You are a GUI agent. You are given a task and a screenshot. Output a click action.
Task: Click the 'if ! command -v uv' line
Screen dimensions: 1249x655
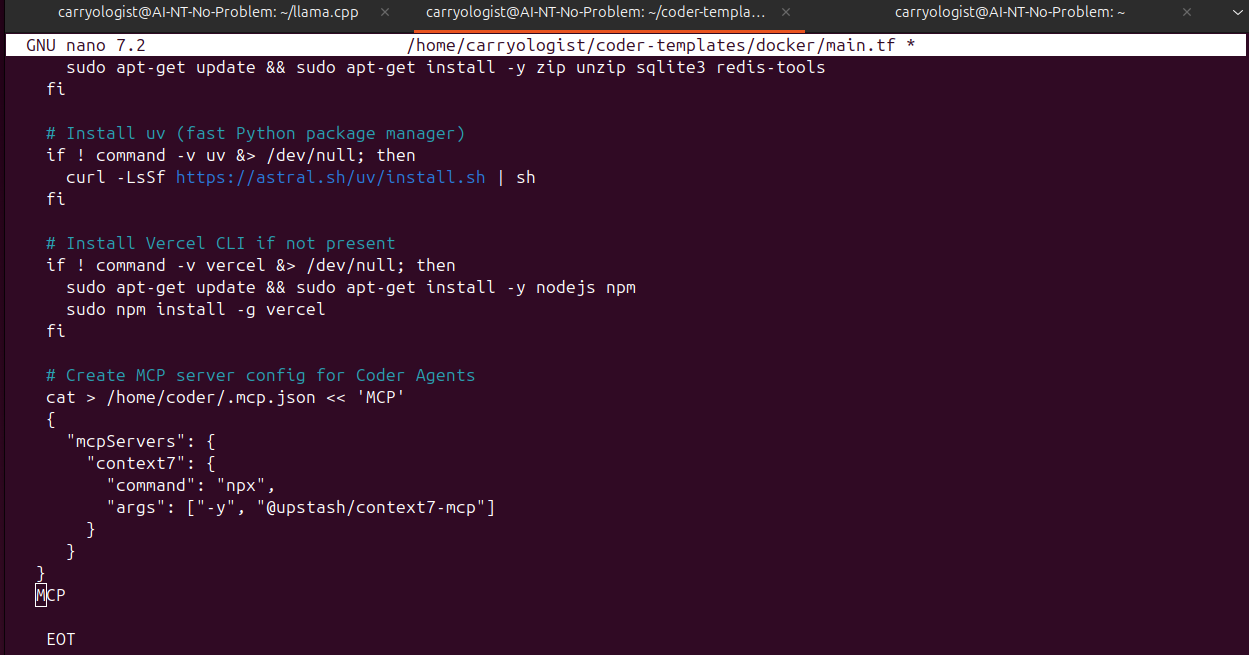231,155
